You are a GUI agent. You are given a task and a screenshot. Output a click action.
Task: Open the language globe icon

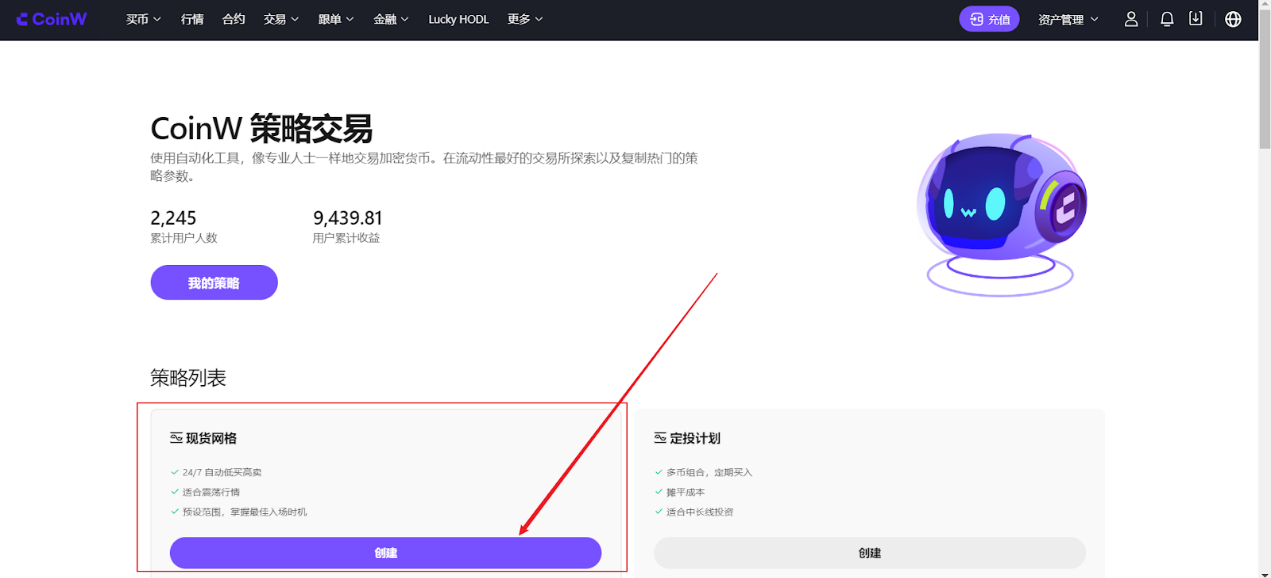(1233, 19)
